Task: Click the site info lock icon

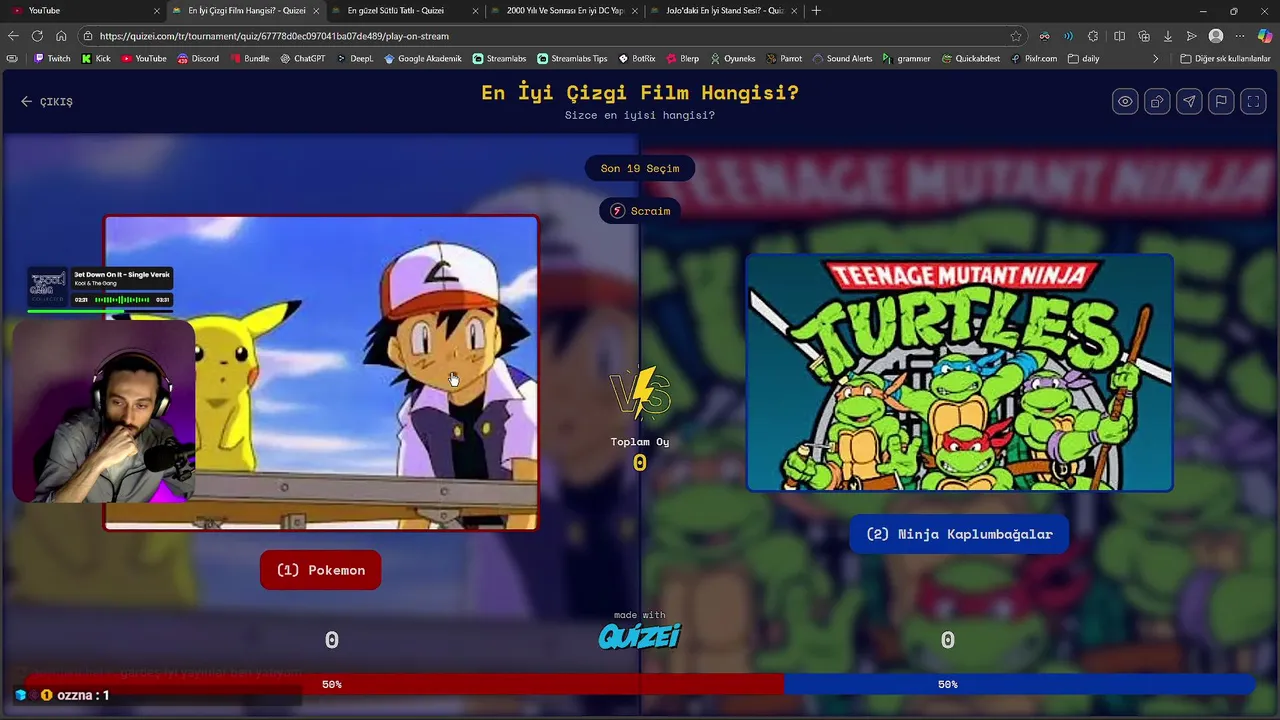Action: [88, 36]
